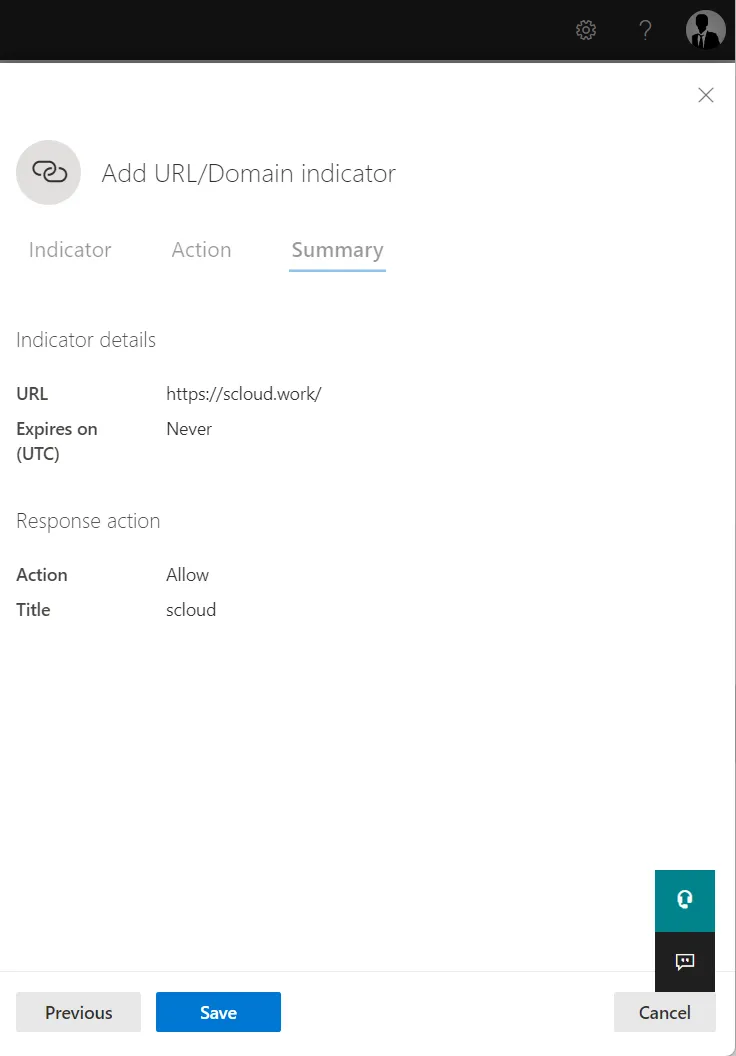Open the user profile avatar
Screen dimensions: 736x1056
coord(705,30)
